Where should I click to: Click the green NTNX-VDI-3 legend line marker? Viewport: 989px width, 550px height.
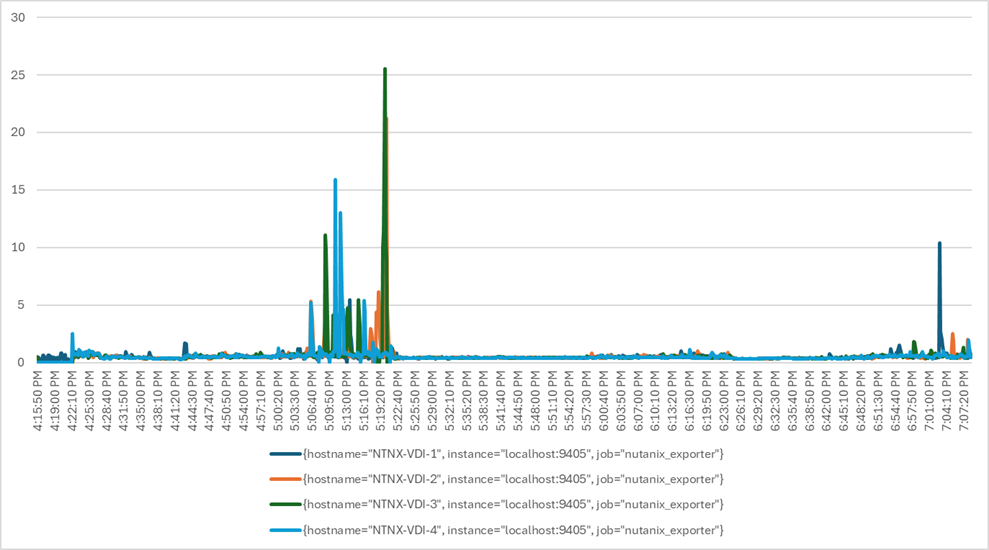[286, 505]
